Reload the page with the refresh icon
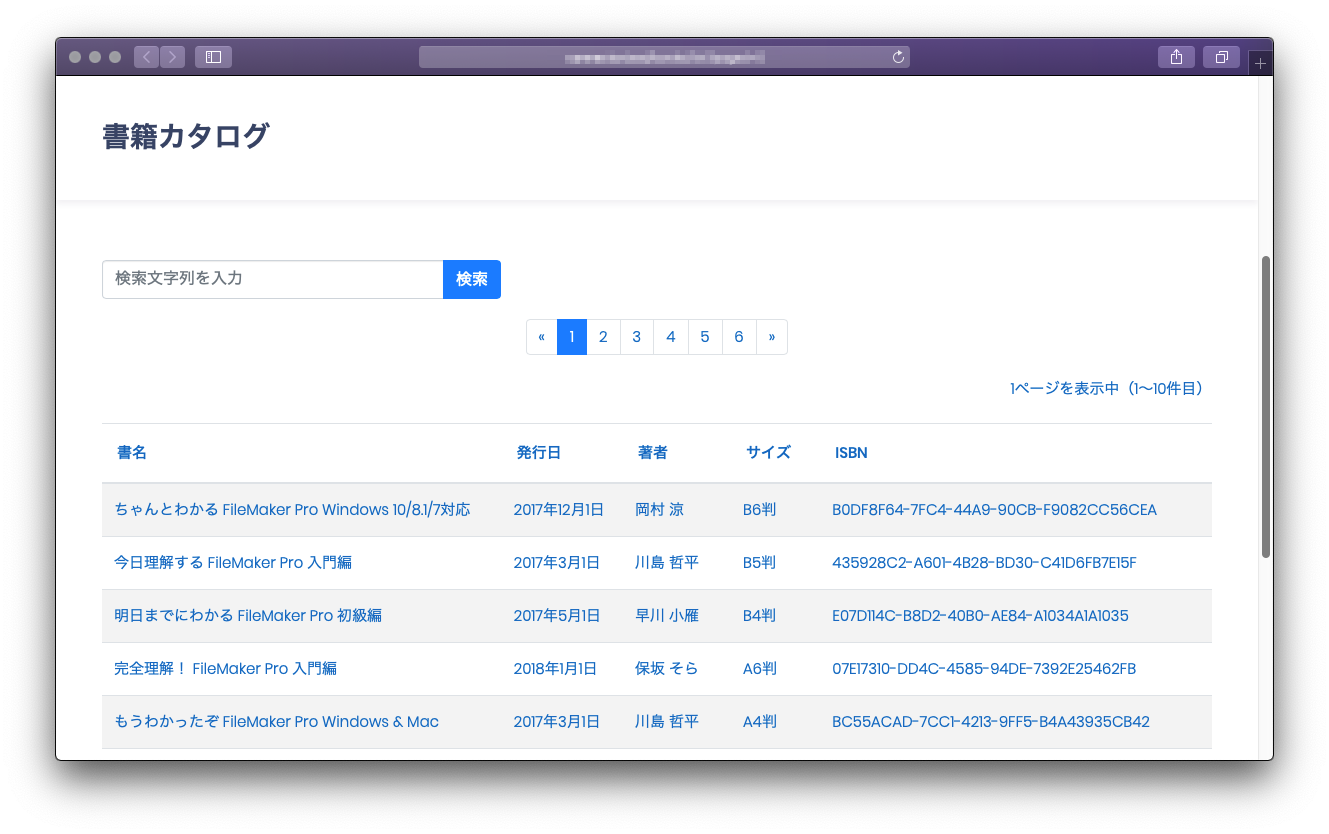The image size is (1329, 834). [898, 57]
